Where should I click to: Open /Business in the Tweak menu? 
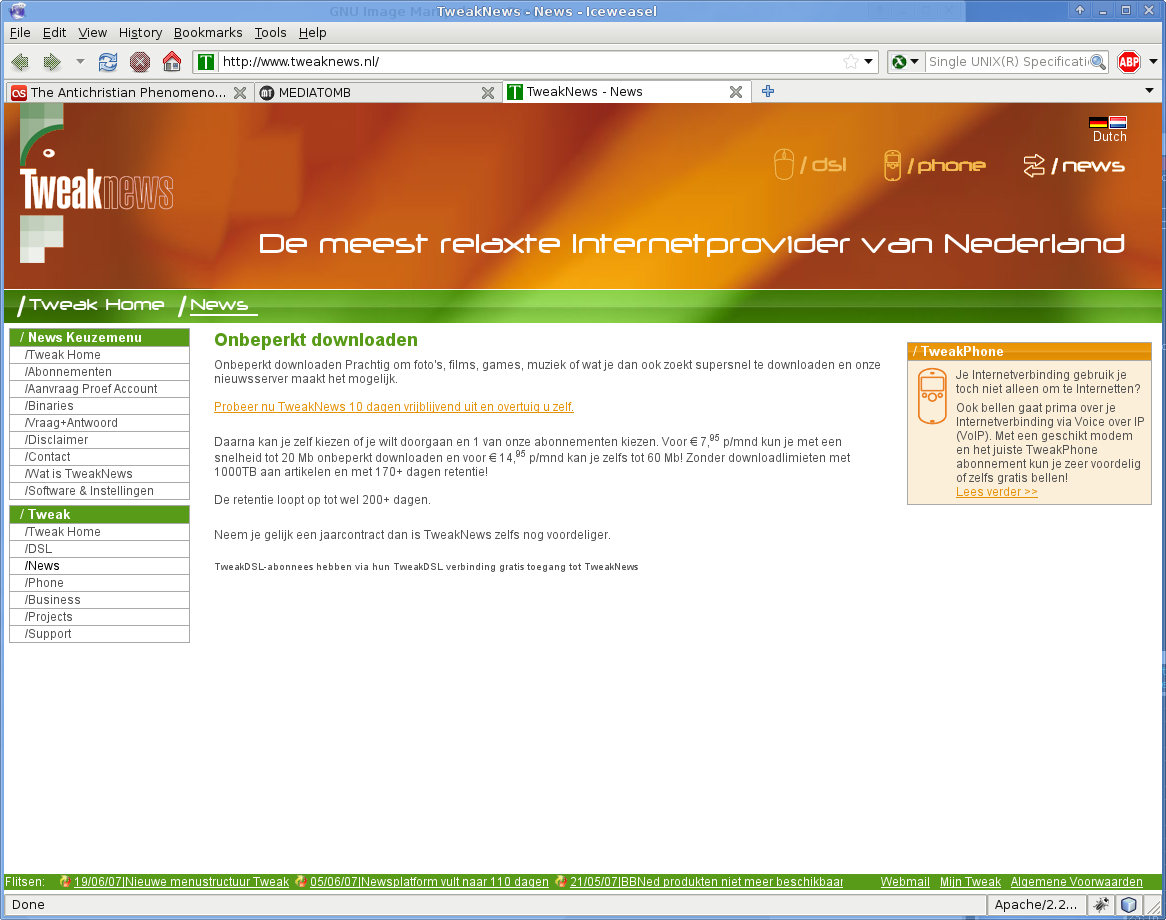100,600
